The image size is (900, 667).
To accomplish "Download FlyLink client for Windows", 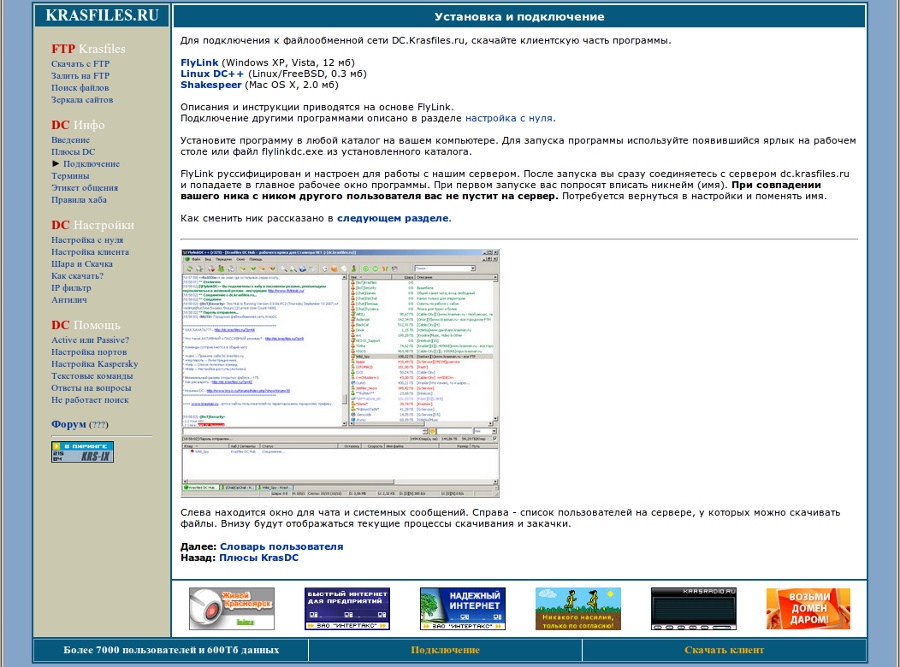I will (x=199, y=62).
